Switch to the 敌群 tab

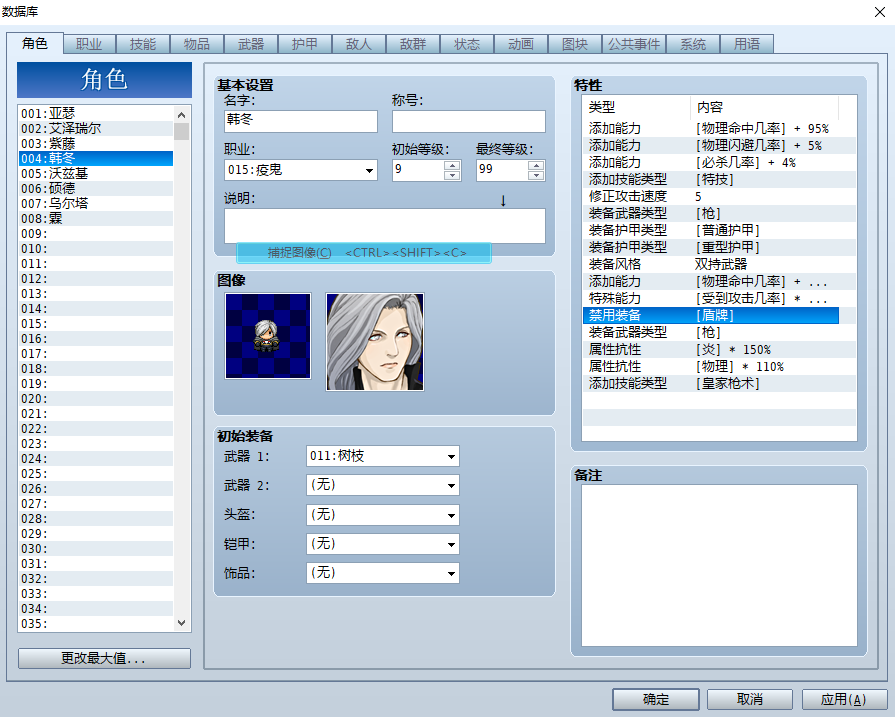413,45
